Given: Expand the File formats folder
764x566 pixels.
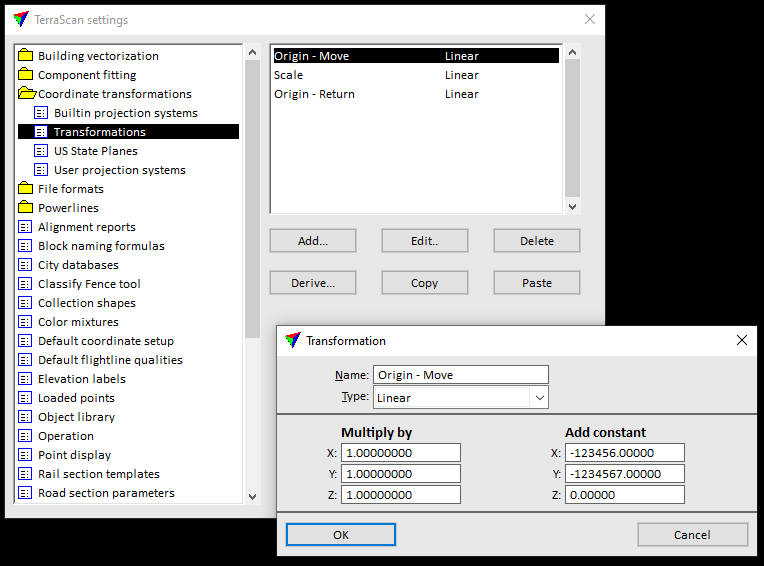Looking at the screenshot, I should point(25,189).
